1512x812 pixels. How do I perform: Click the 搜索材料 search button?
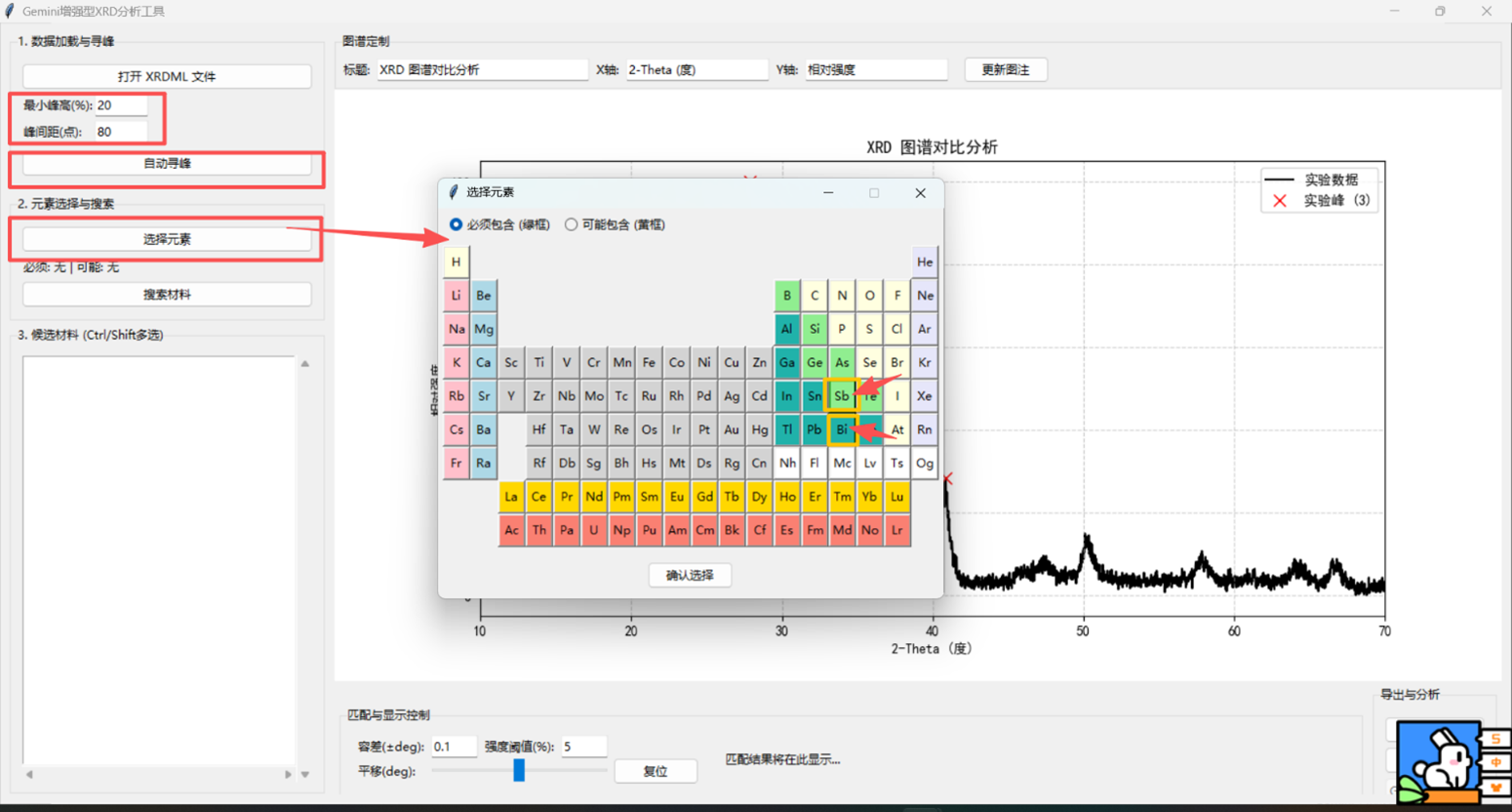[166, 294]
